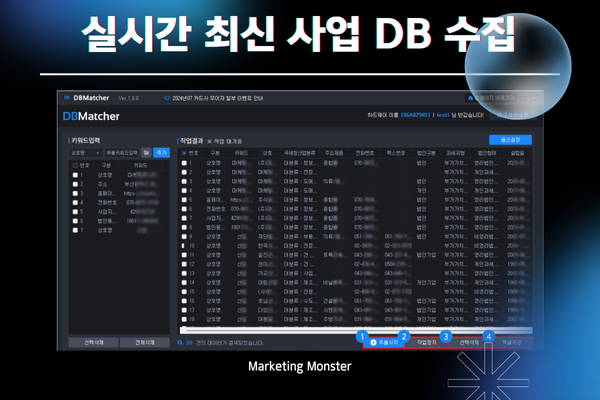Click 개인기업 cell in results row 14
The width and height of the screenshot is (600, 400).
426,282
